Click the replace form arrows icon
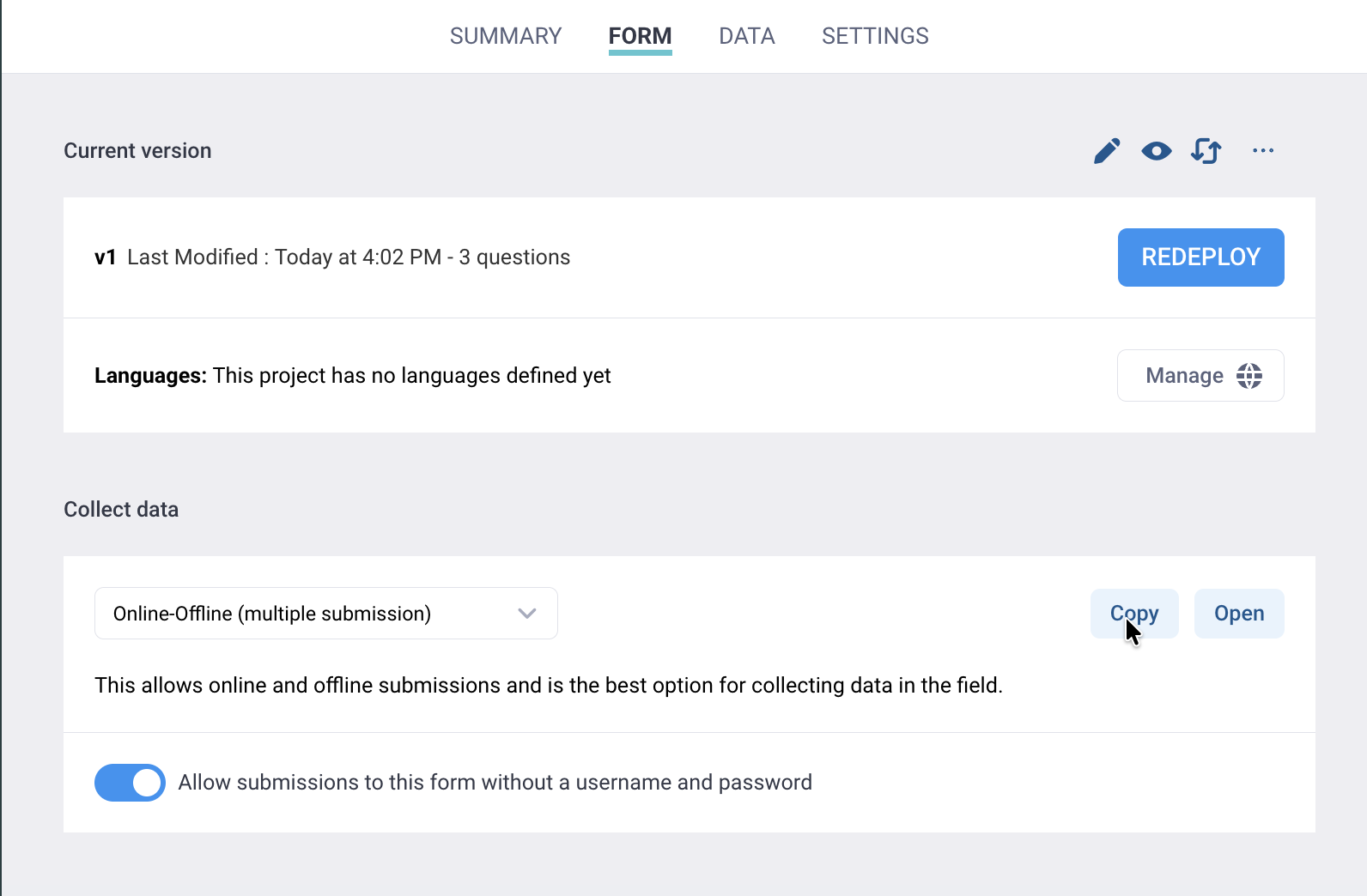 tap(1206, 151)
